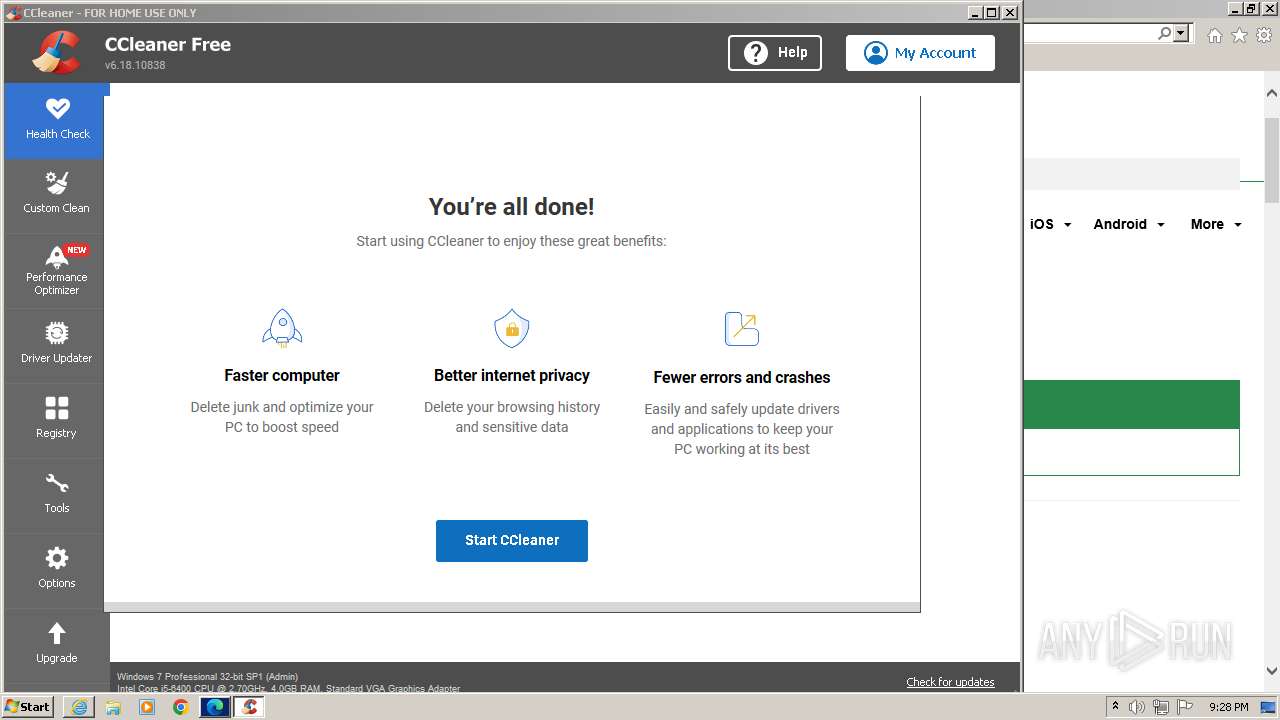Click the browser scrollbar up arrow
Screen dimensions: 1280x720
tap(1272, 93)
